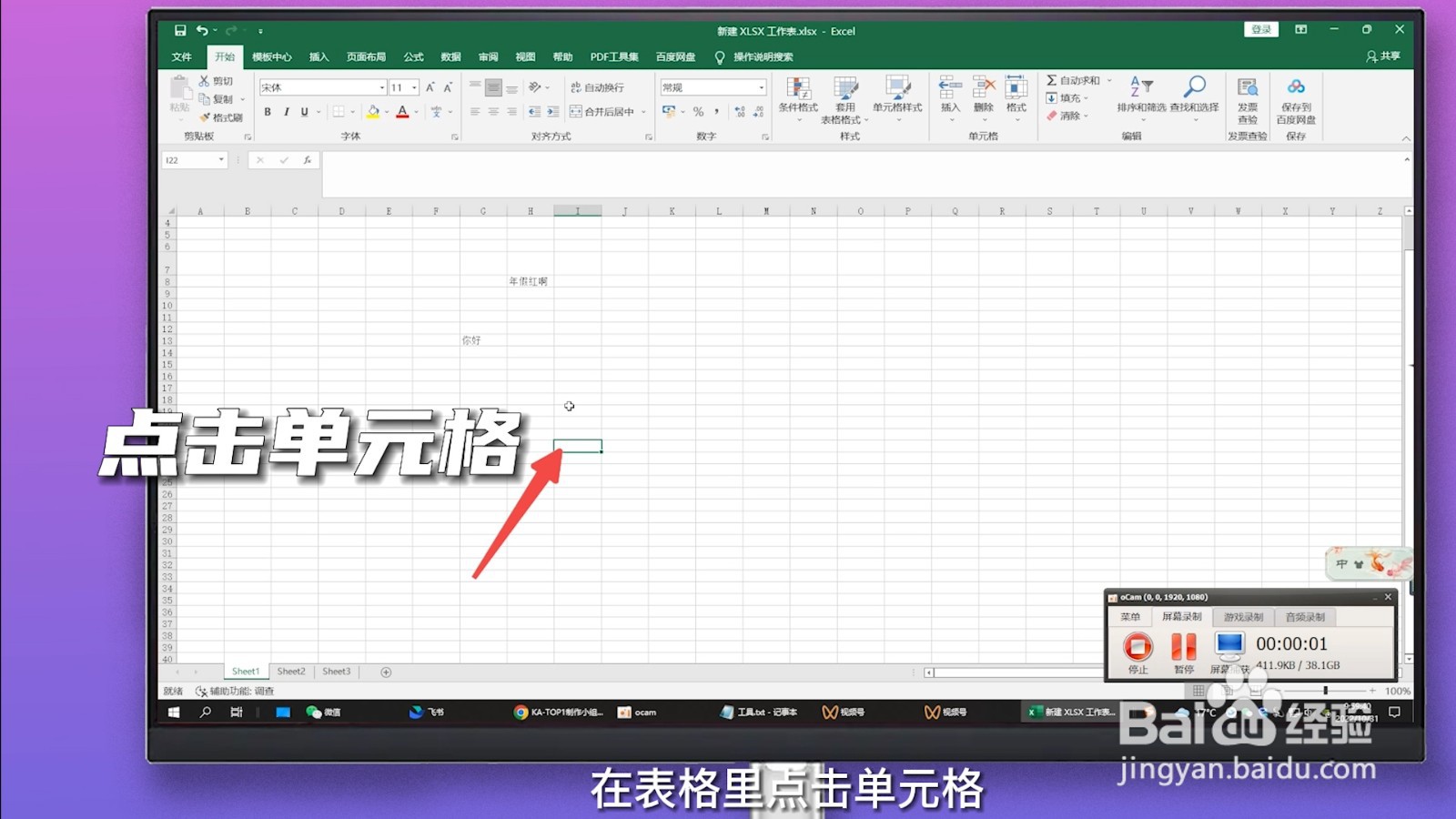Screen dimensions: 1456x819
Task: Select the Format Painter (格式刷) icon
Action: tap(215, 116)
